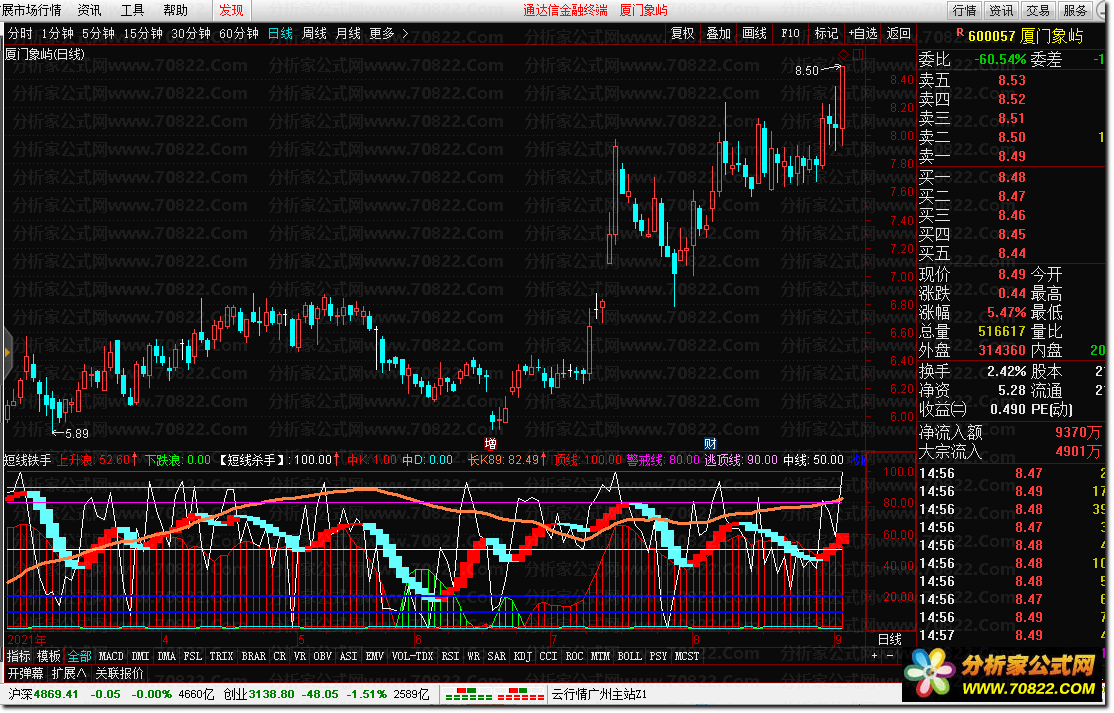Screen dimensions: 1114x713
Task: Click 标记 mark button
Action: point(826,33)
